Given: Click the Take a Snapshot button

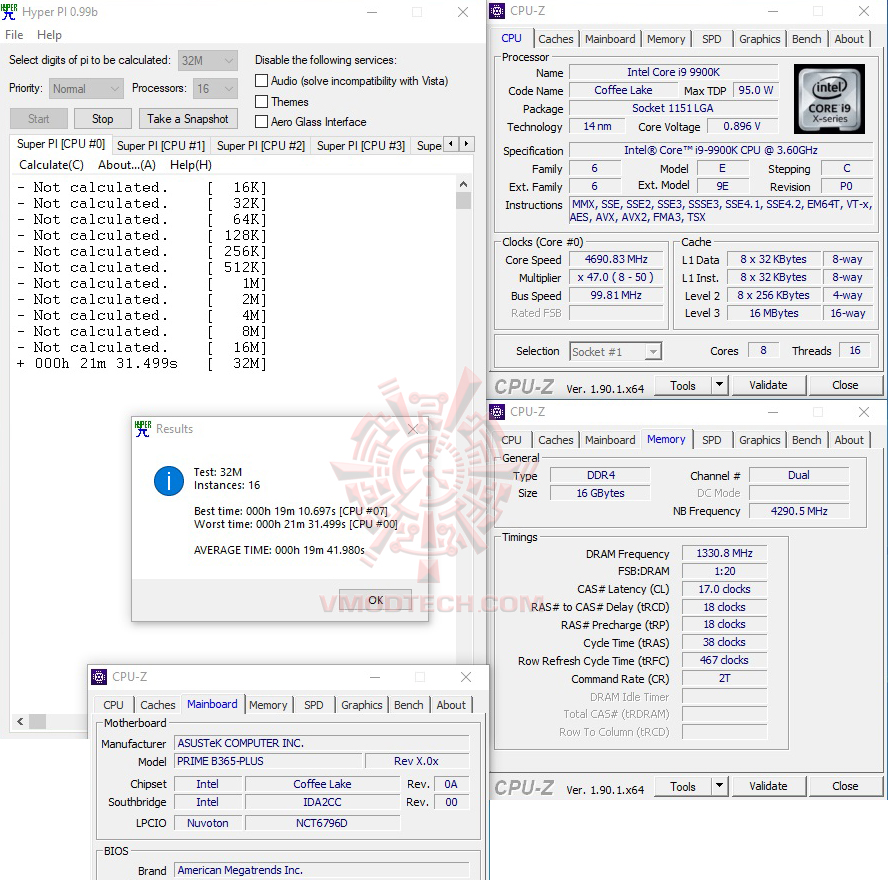Looking at the screenshot, I should [188, 118].
